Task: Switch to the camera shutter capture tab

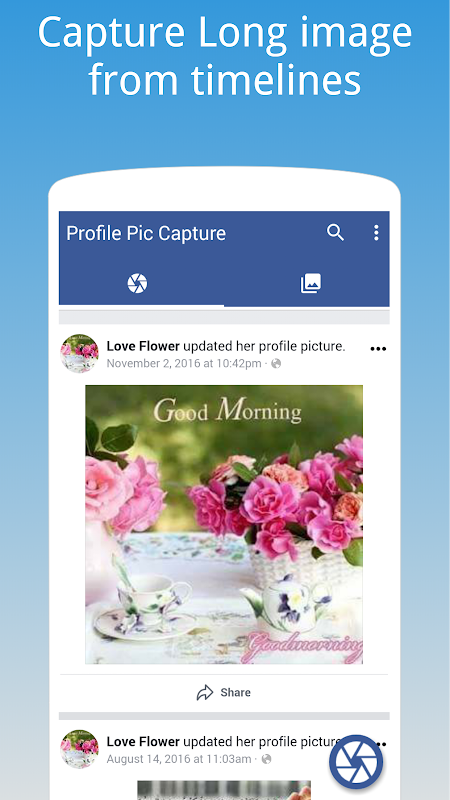Action: [x=137, y=283]
